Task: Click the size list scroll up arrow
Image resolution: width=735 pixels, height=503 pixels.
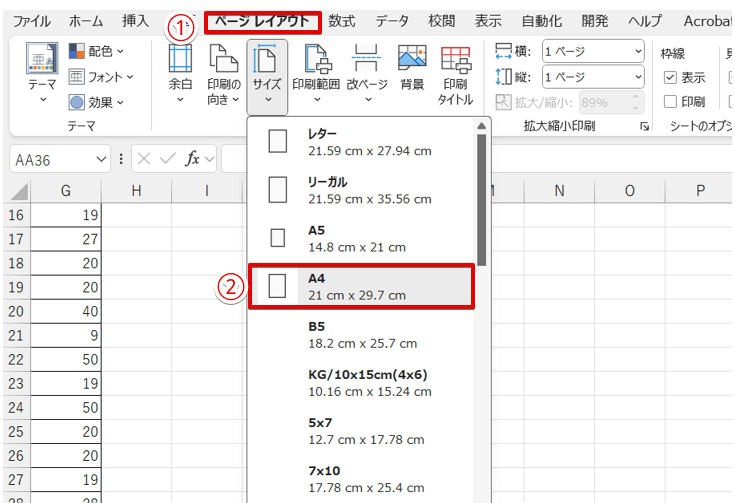Action: (x=481, y=126)
